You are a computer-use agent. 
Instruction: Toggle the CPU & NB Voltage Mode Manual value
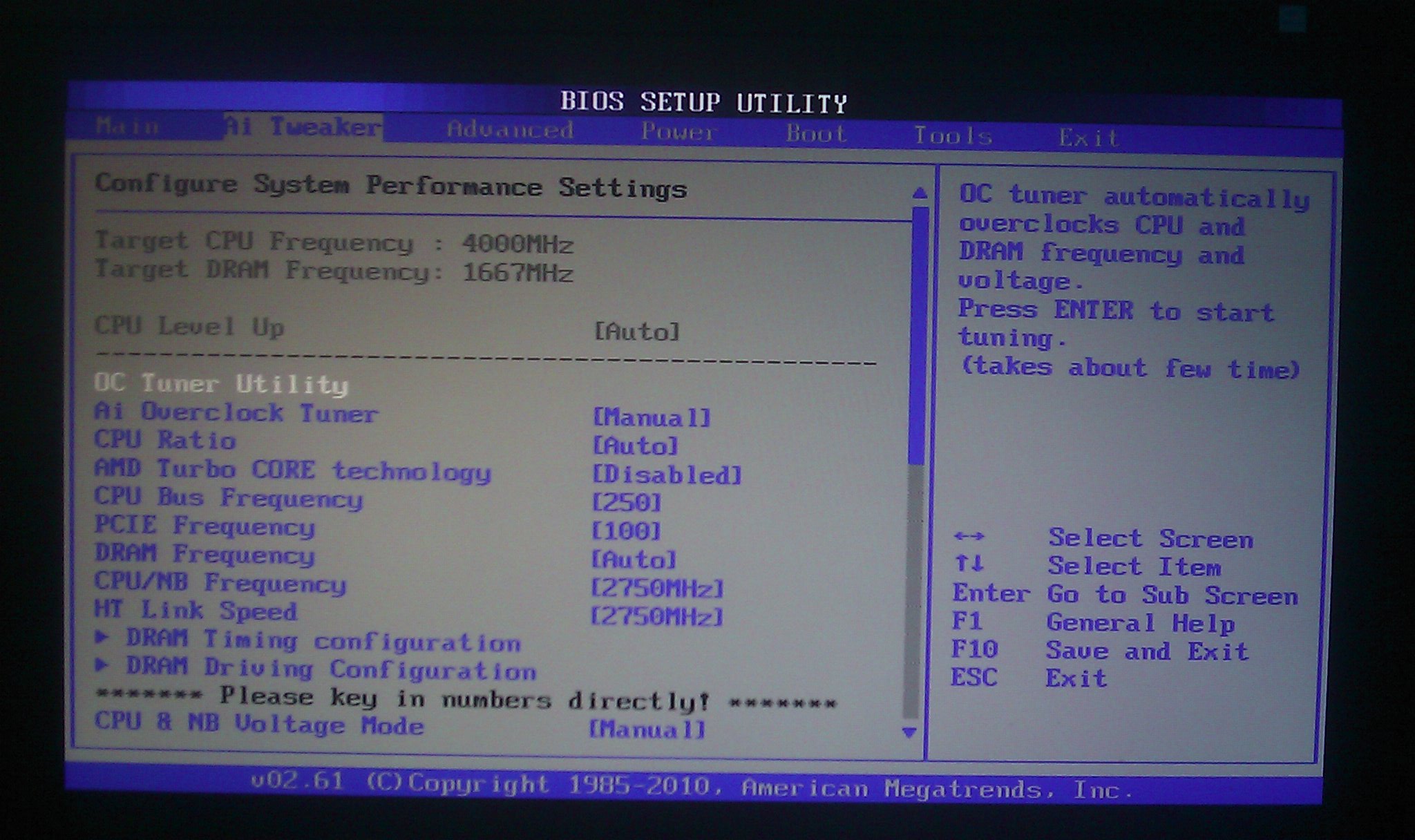coord(647,729)
